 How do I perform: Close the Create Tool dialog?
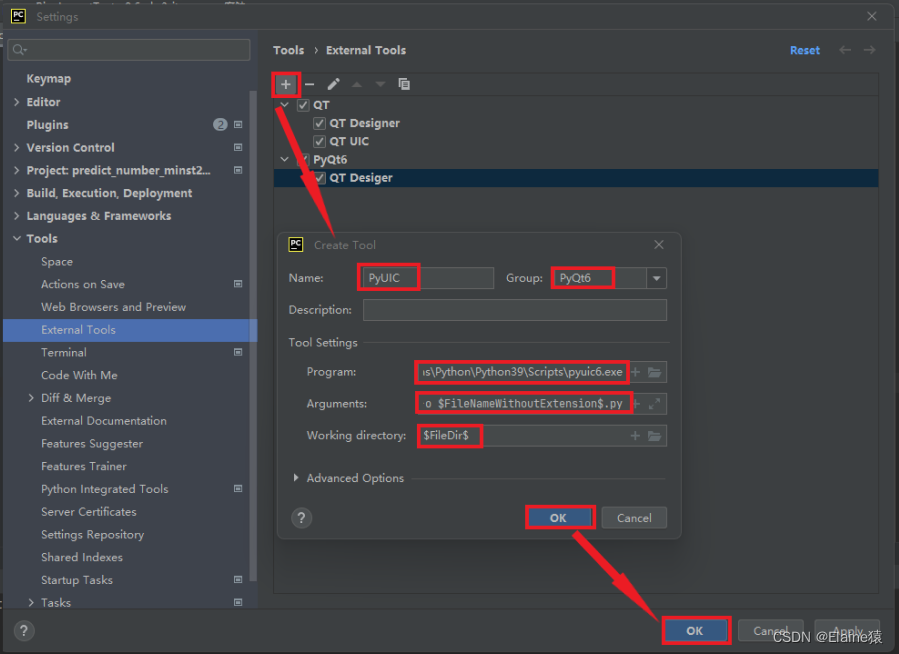pos(659,245)
